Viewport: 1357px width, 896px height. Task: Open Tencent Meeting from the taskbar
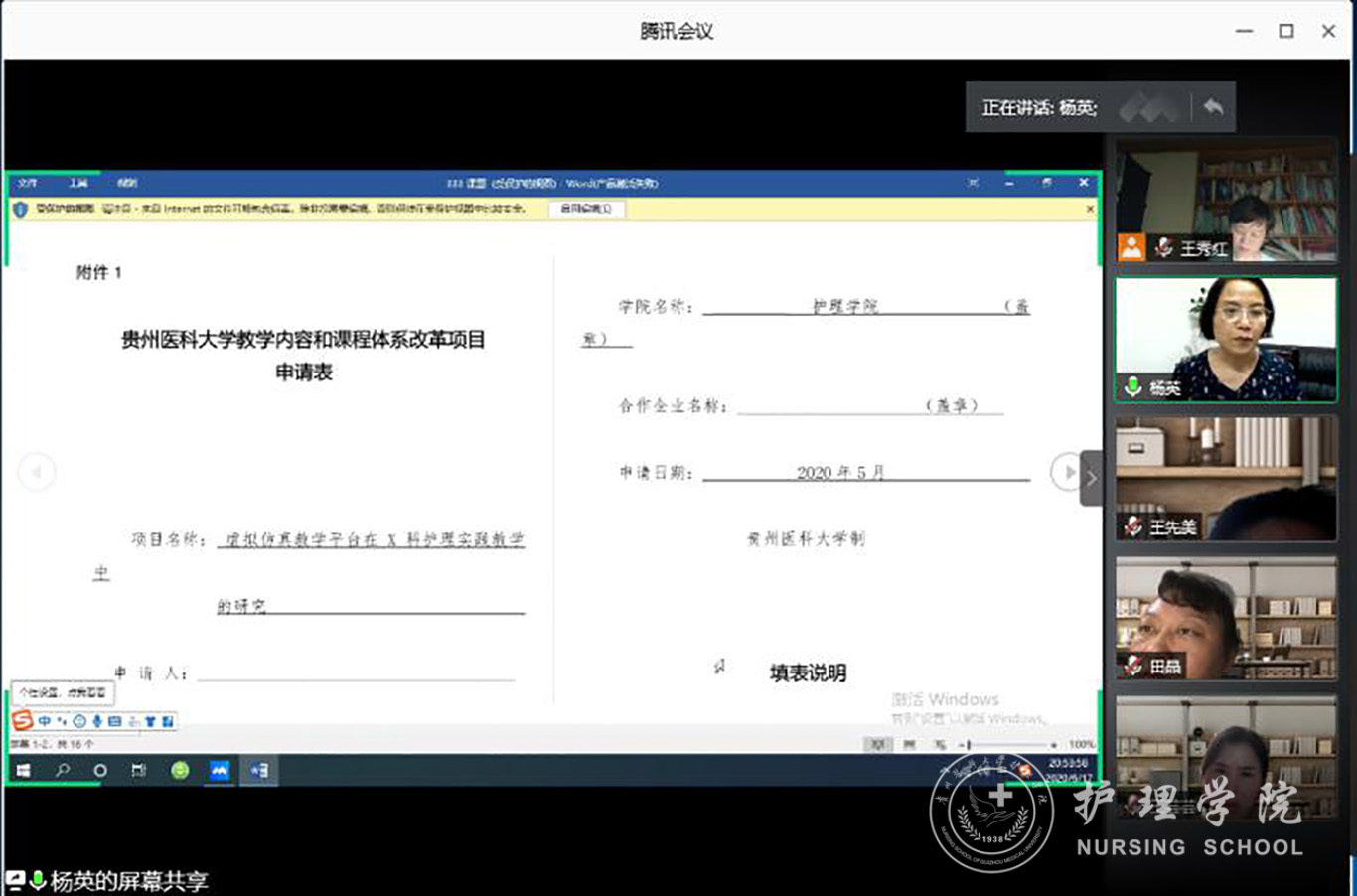(220, 770)
